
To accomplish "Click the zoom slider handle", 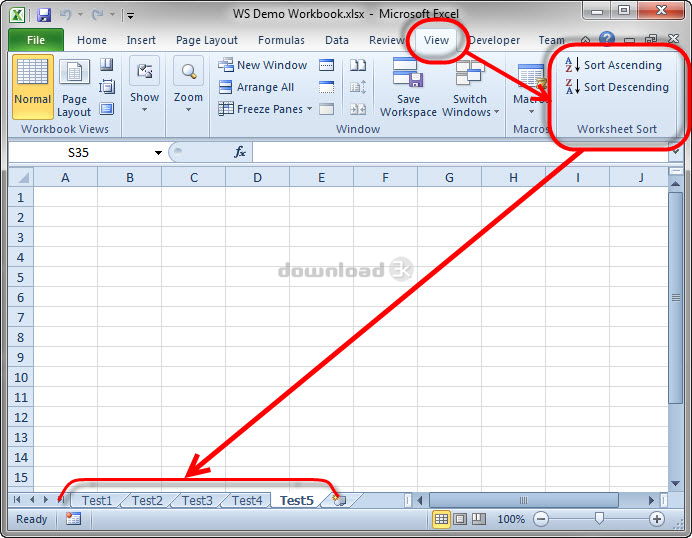I will pos(599,518).
